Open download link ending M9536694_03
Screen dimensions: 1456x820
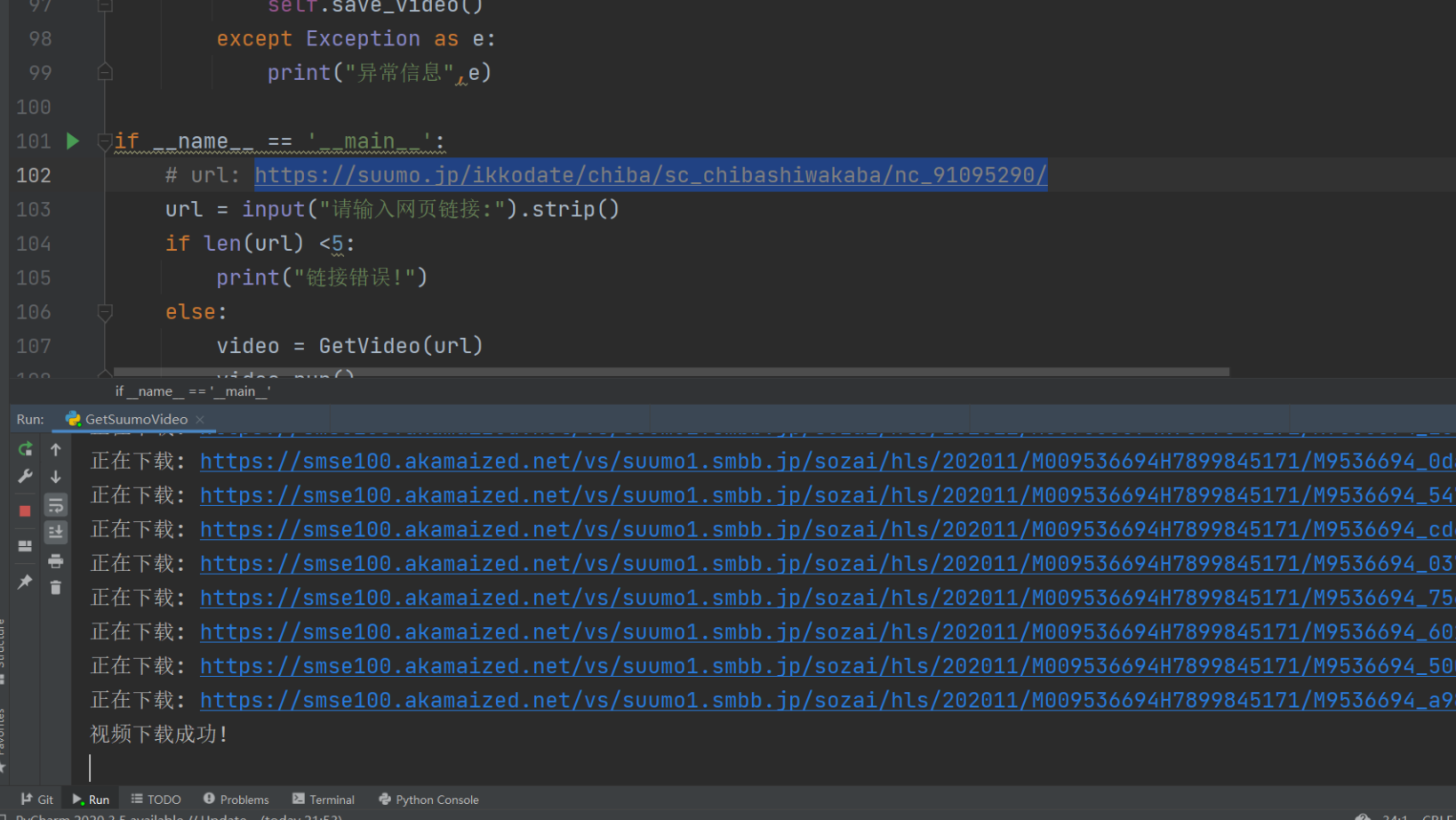pos(828,564)
